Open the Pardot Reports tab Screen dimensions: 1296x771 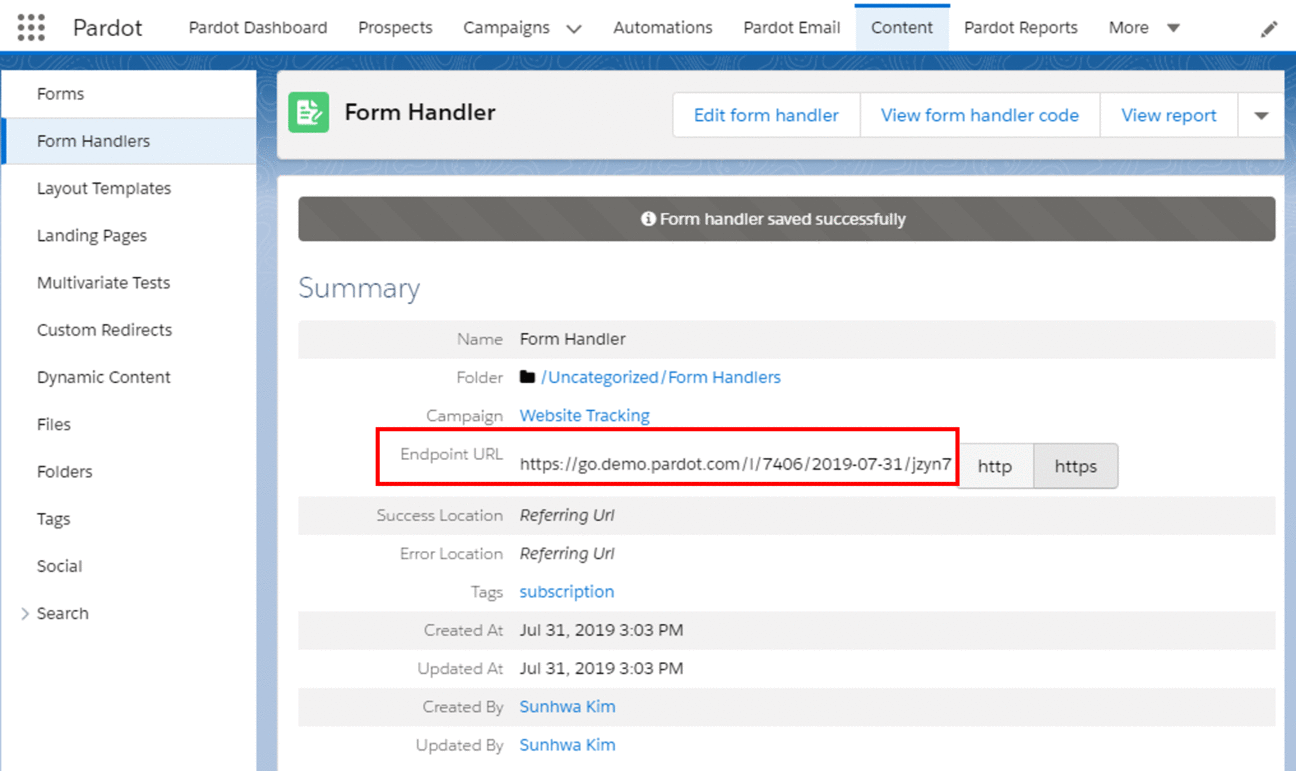(1021, 28)
